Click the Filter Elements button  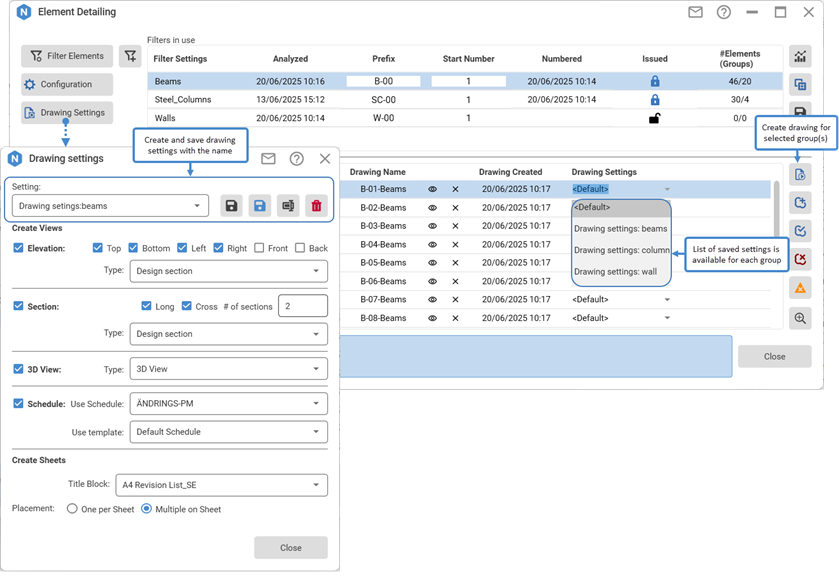pyautogui.click(x=67, y=56)
